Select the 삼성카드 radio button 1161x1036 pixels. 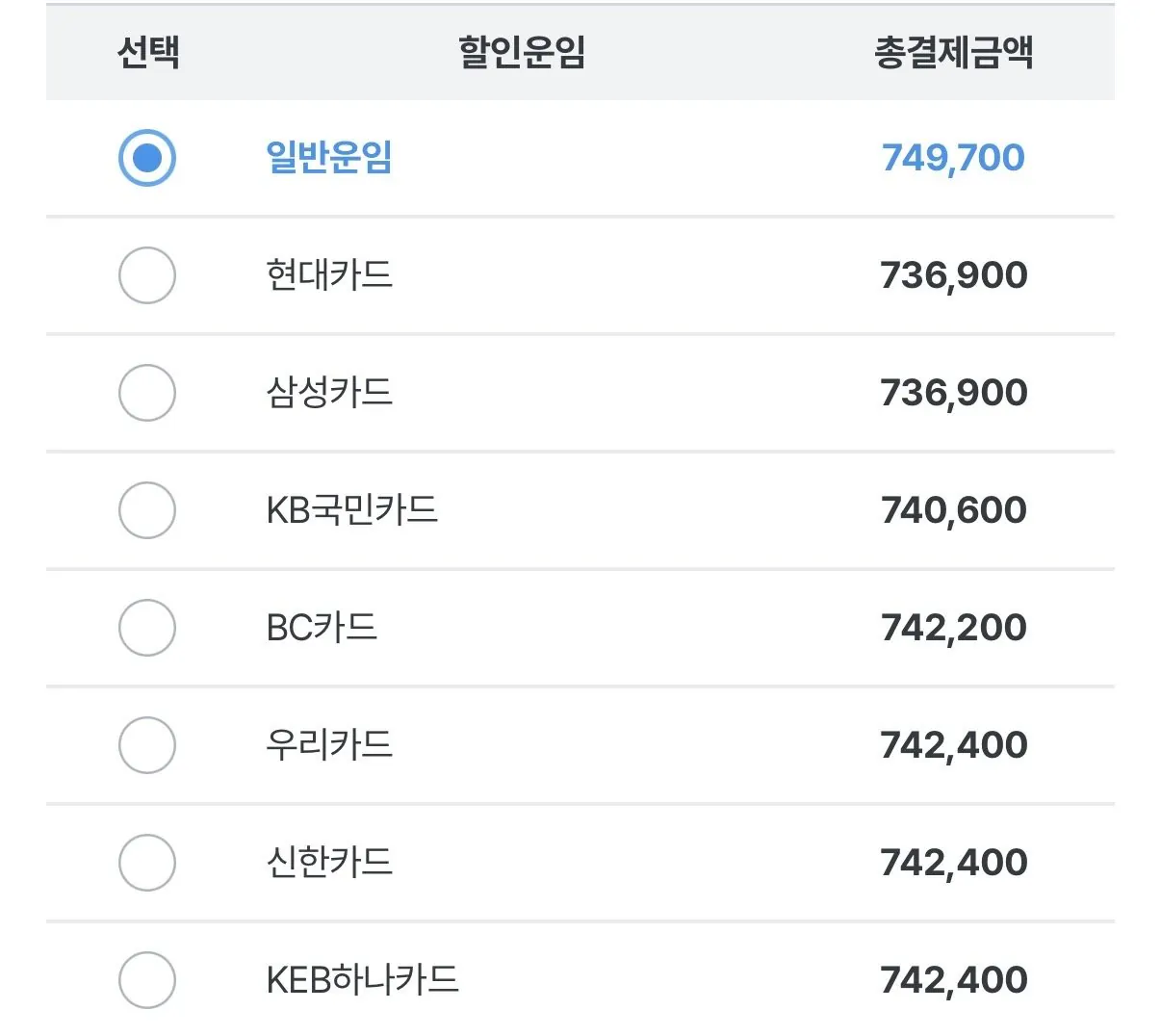(x=147, y=393)
